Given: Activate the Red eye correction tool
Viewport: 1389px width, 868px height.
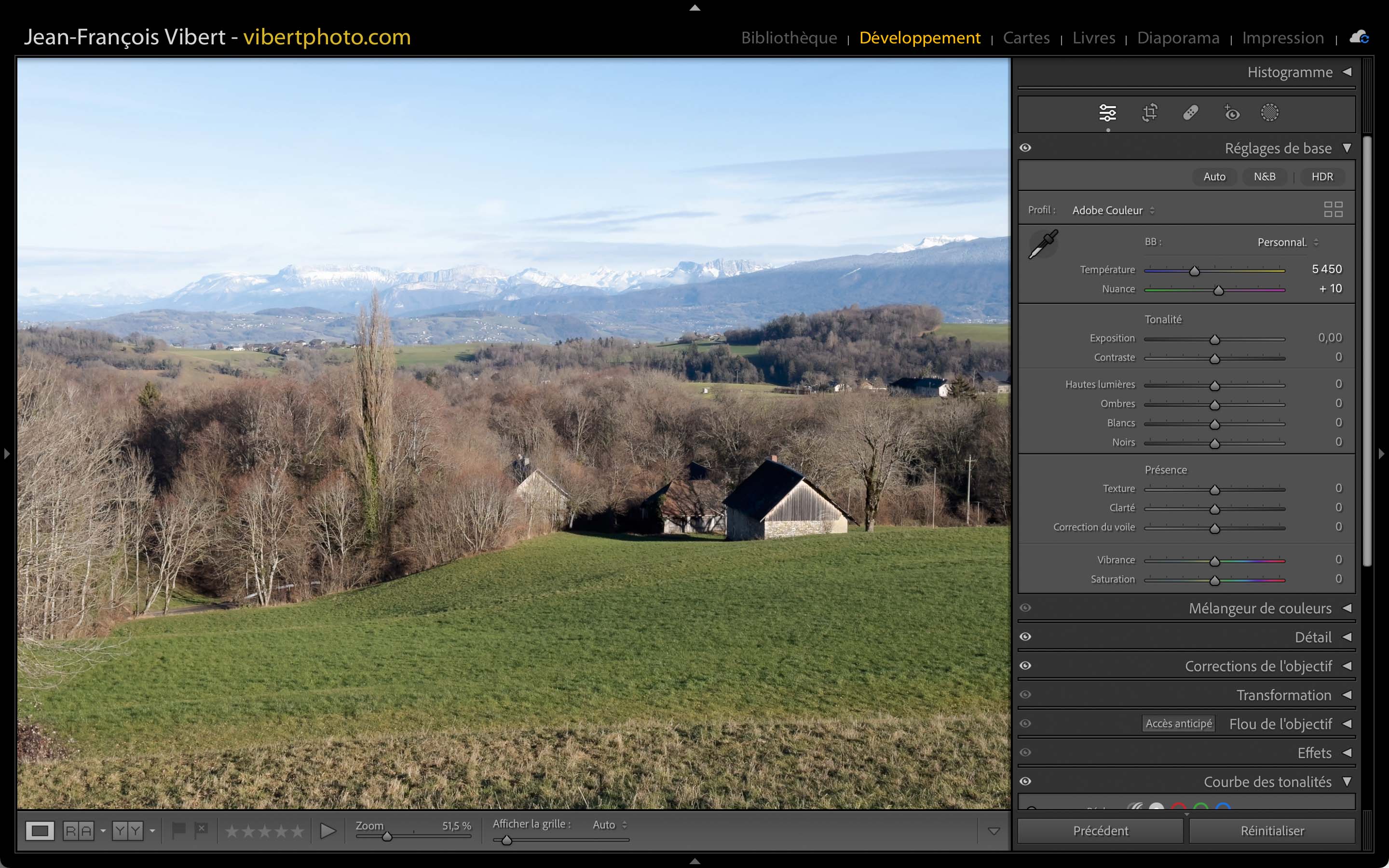Looking at the screenshot, I should [x=1231, y=113].
